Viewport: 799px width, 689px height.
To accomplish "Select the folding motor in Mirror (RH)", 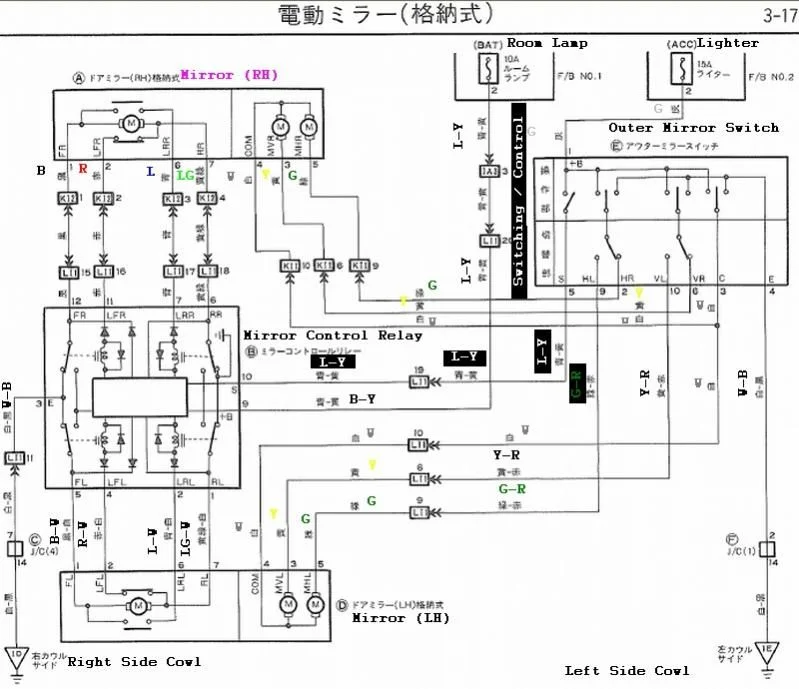I will (x=128, y=122).
